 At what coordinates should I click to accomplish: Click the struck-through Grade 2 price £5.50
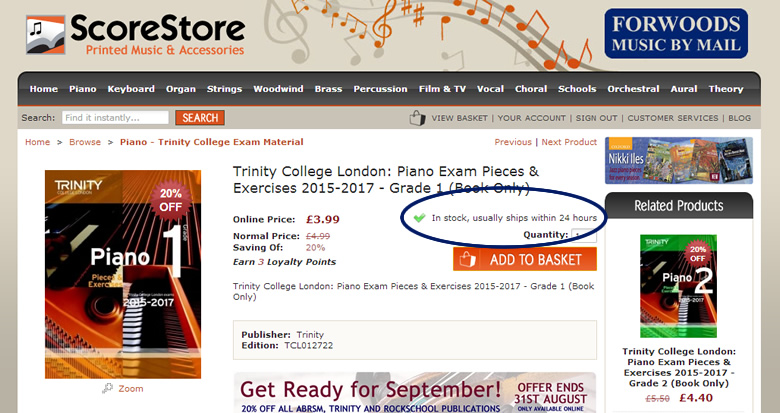pos(657,399)
